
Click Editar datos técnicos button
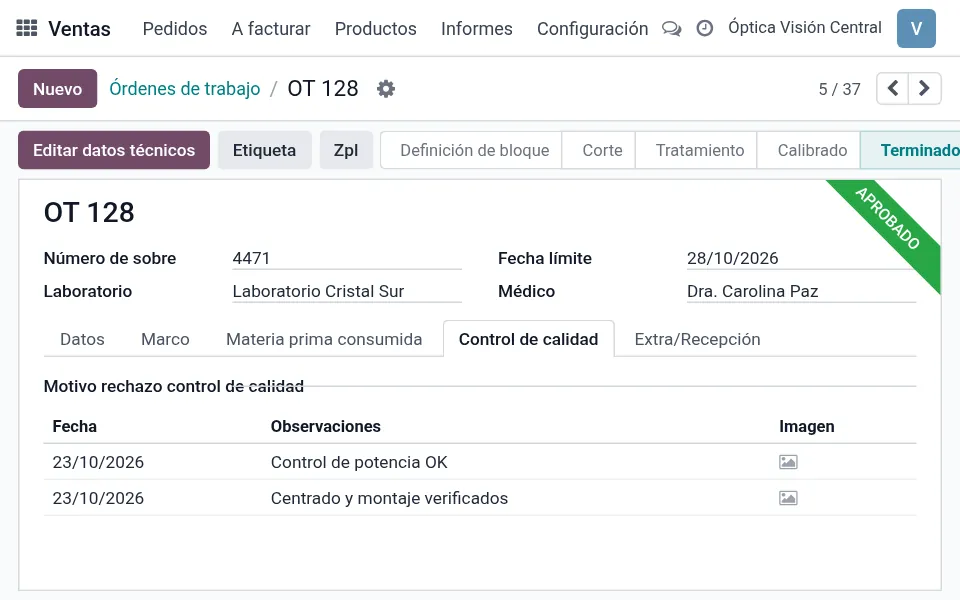[114, 150]
